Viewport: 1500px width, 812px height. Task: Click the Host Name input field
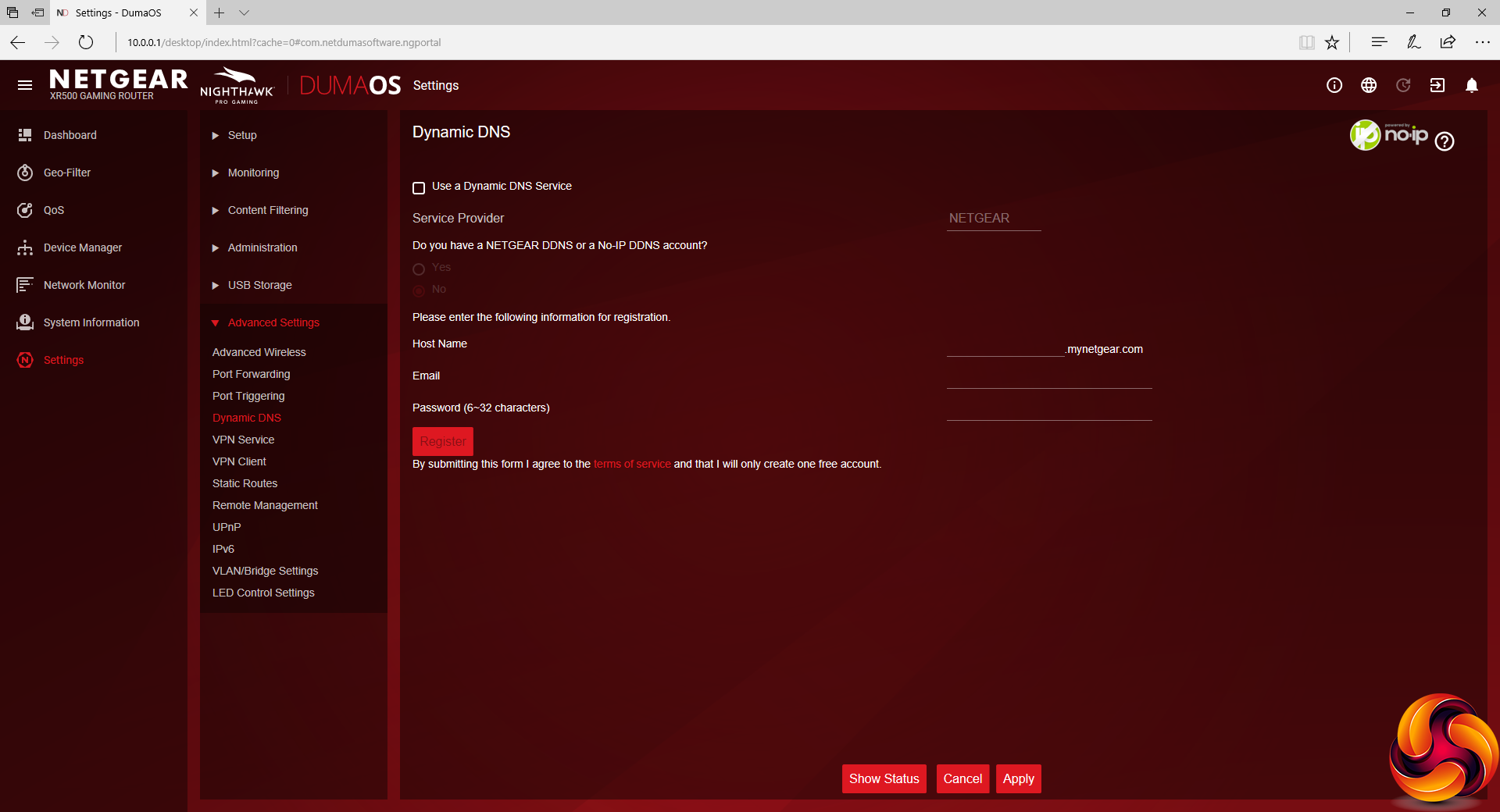(x=1006, y=348)
